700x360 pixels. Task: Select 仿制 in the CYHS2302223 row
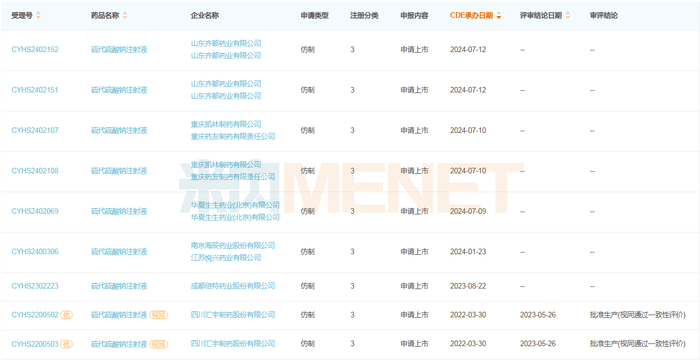(308, 286)
